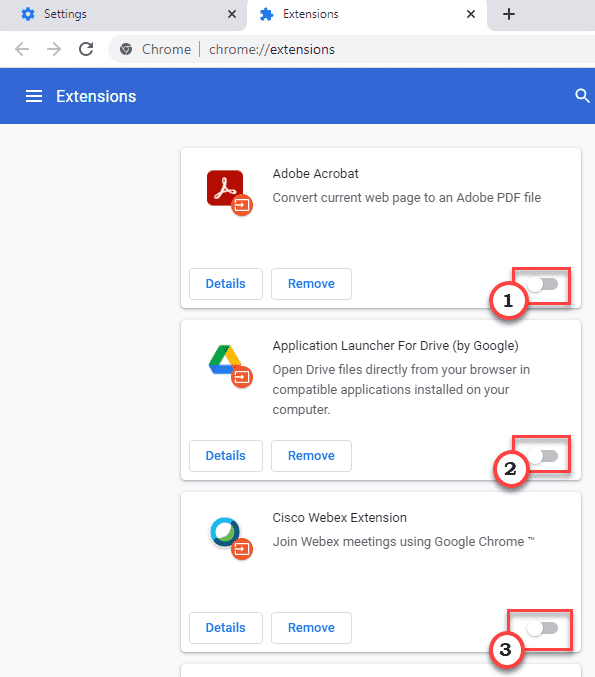This screenshot has height=677, width=595.
Task: Close the Settings tab
Action: [232, 14]
